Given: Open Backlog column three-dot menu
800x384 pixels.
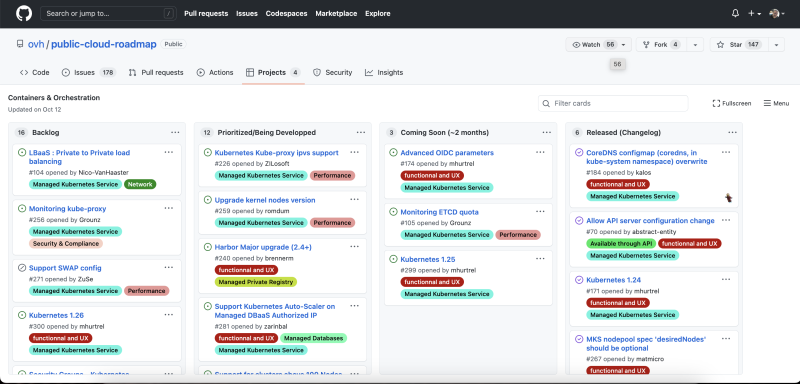Looking at the screenshot, I should tap(175, 133).
